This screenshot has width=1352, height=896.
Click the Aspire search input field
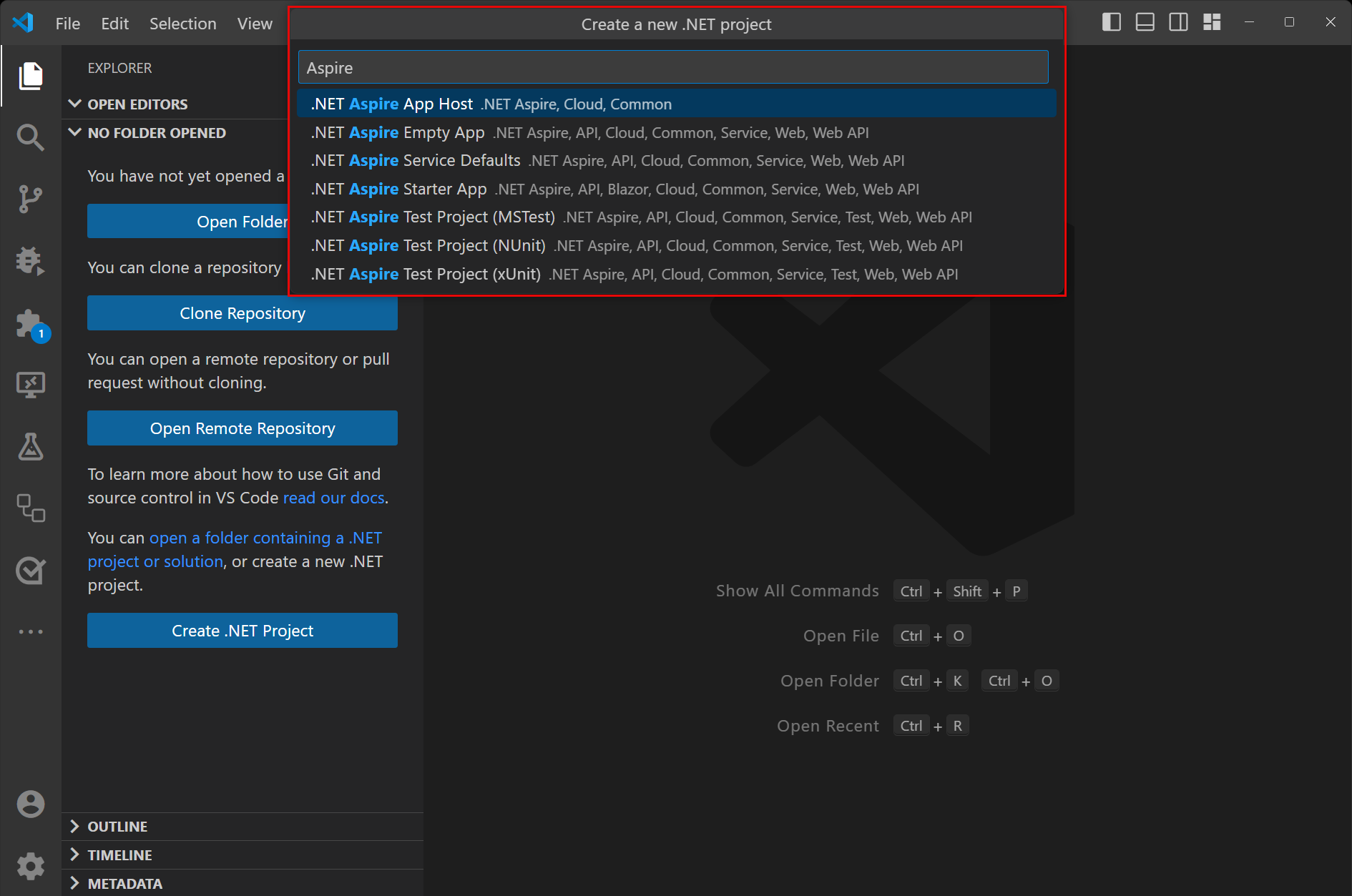point(673,67)
